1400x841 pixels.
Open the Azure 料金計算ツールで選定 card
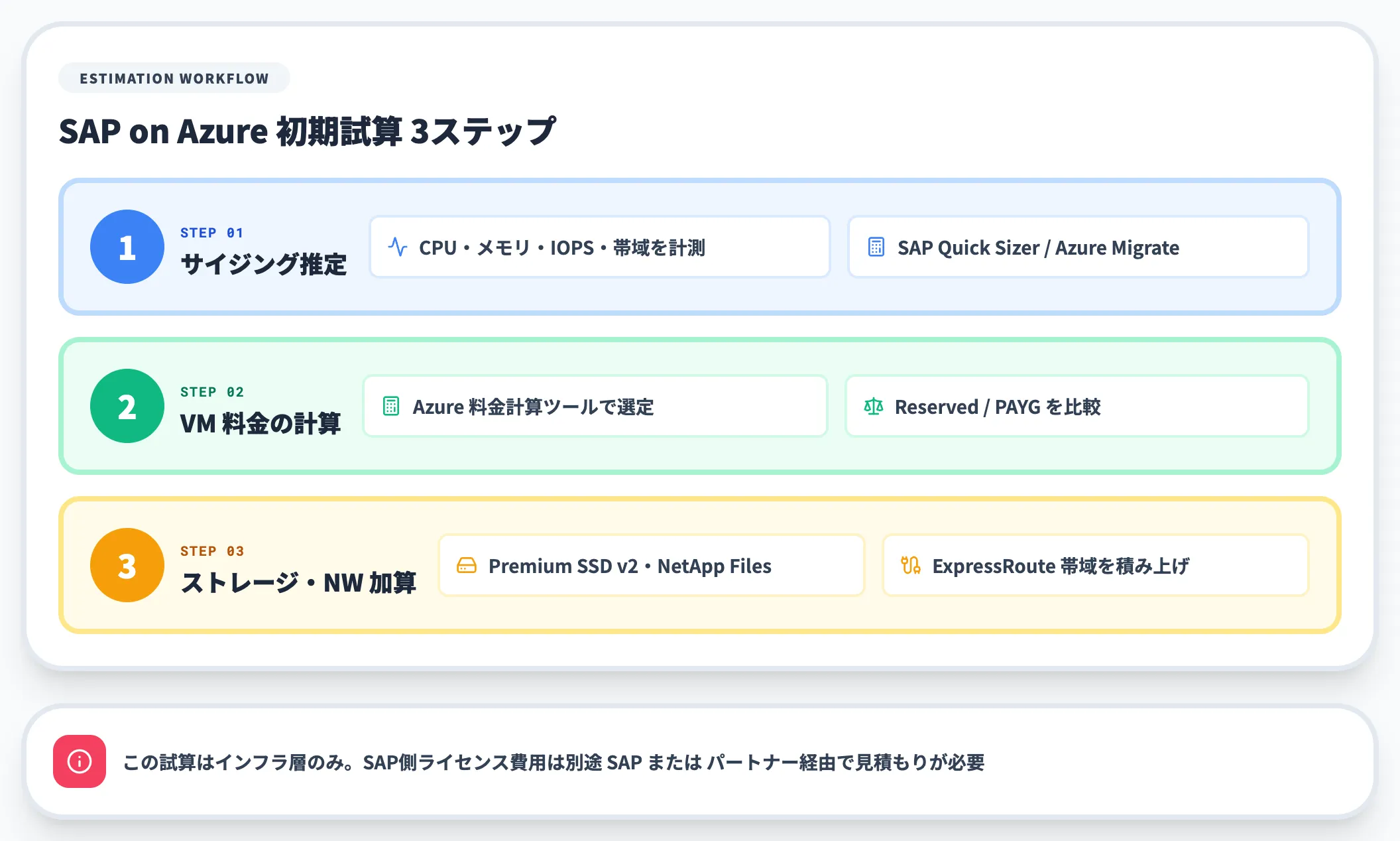[x=595, y=406]
